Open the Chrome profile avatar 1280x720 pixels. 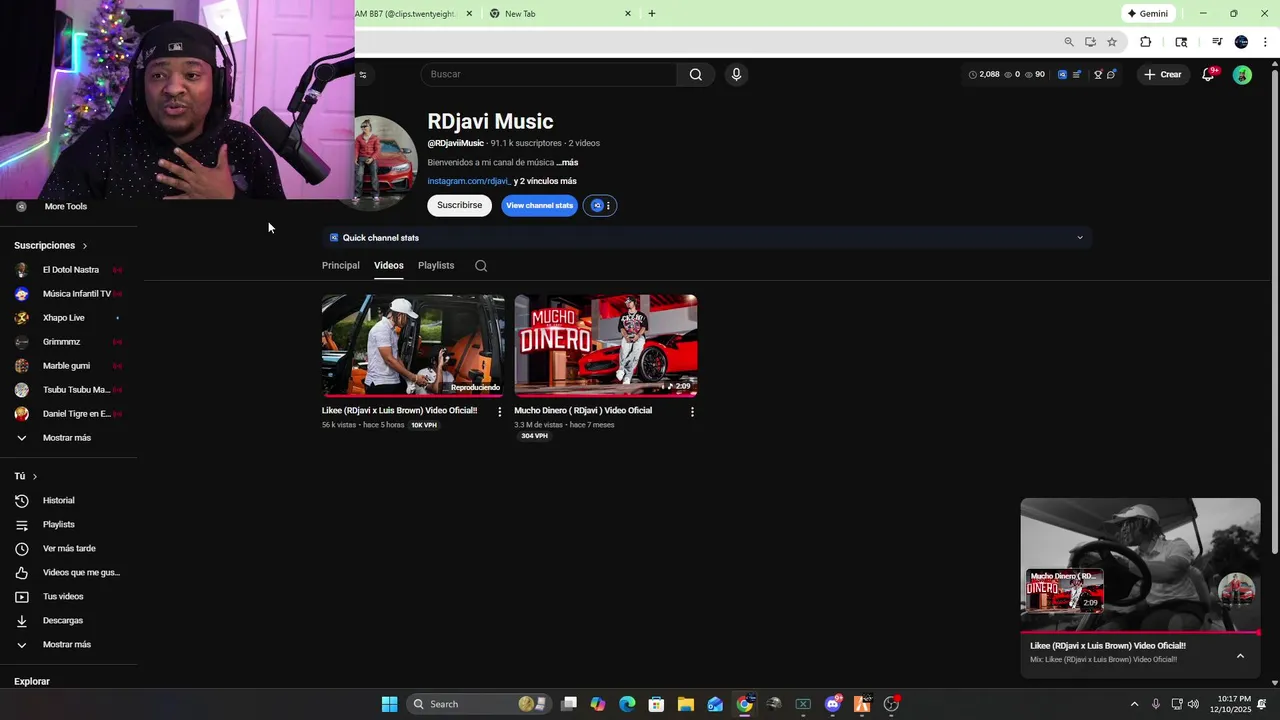click(x=1241, y=42)
